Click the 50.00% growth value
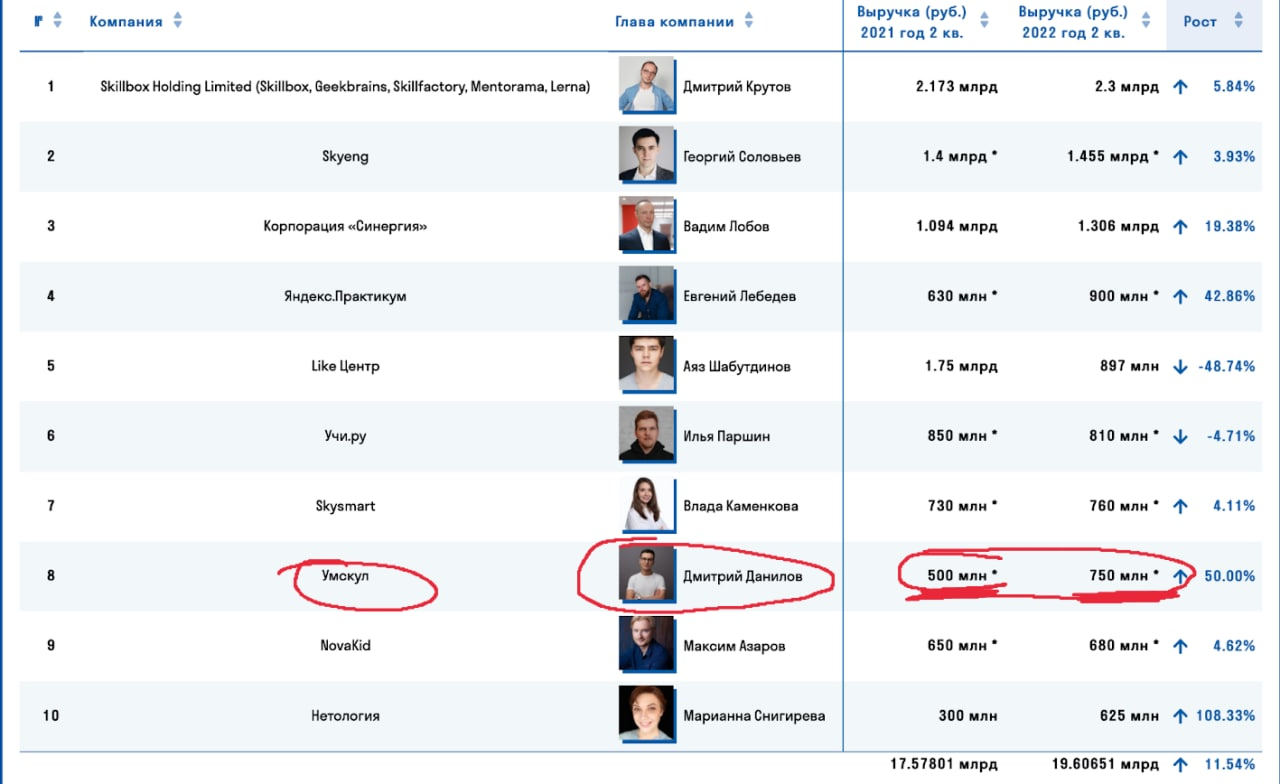The width and height of the screenshot is (1280, 784). pyautogui.click(x=1229, y=577)
